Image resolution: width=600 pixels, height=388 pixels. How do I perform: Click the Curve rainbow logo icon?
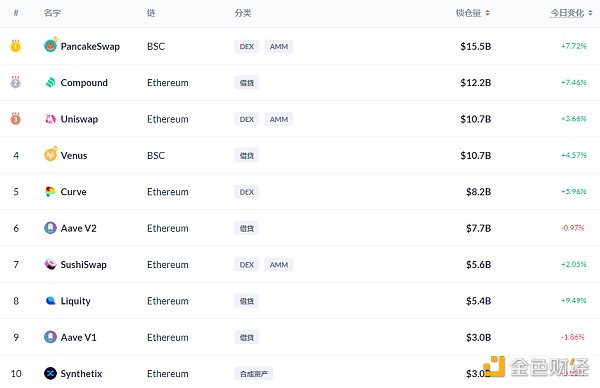51,192
